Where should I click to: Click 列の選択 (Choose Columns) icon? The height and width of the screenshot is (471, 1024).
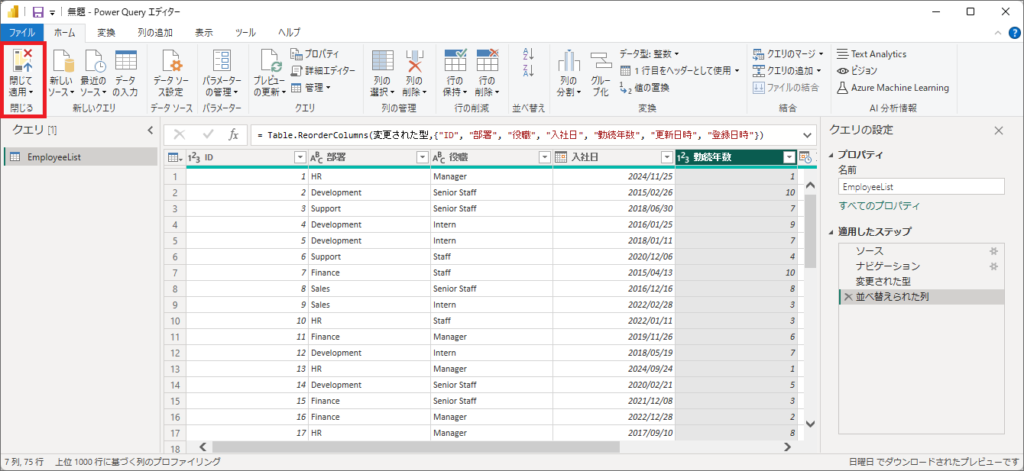click(x=383, y=61)
